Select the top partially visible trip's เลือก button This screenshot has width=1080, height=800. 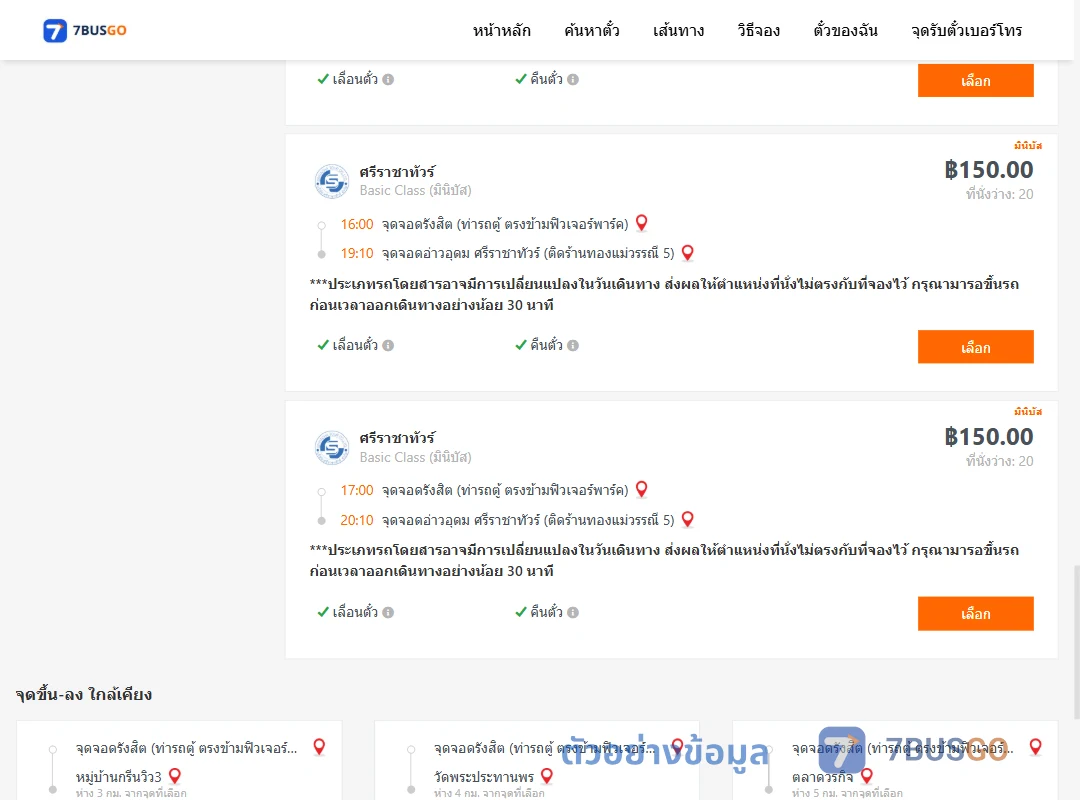[x=975, y=81]
